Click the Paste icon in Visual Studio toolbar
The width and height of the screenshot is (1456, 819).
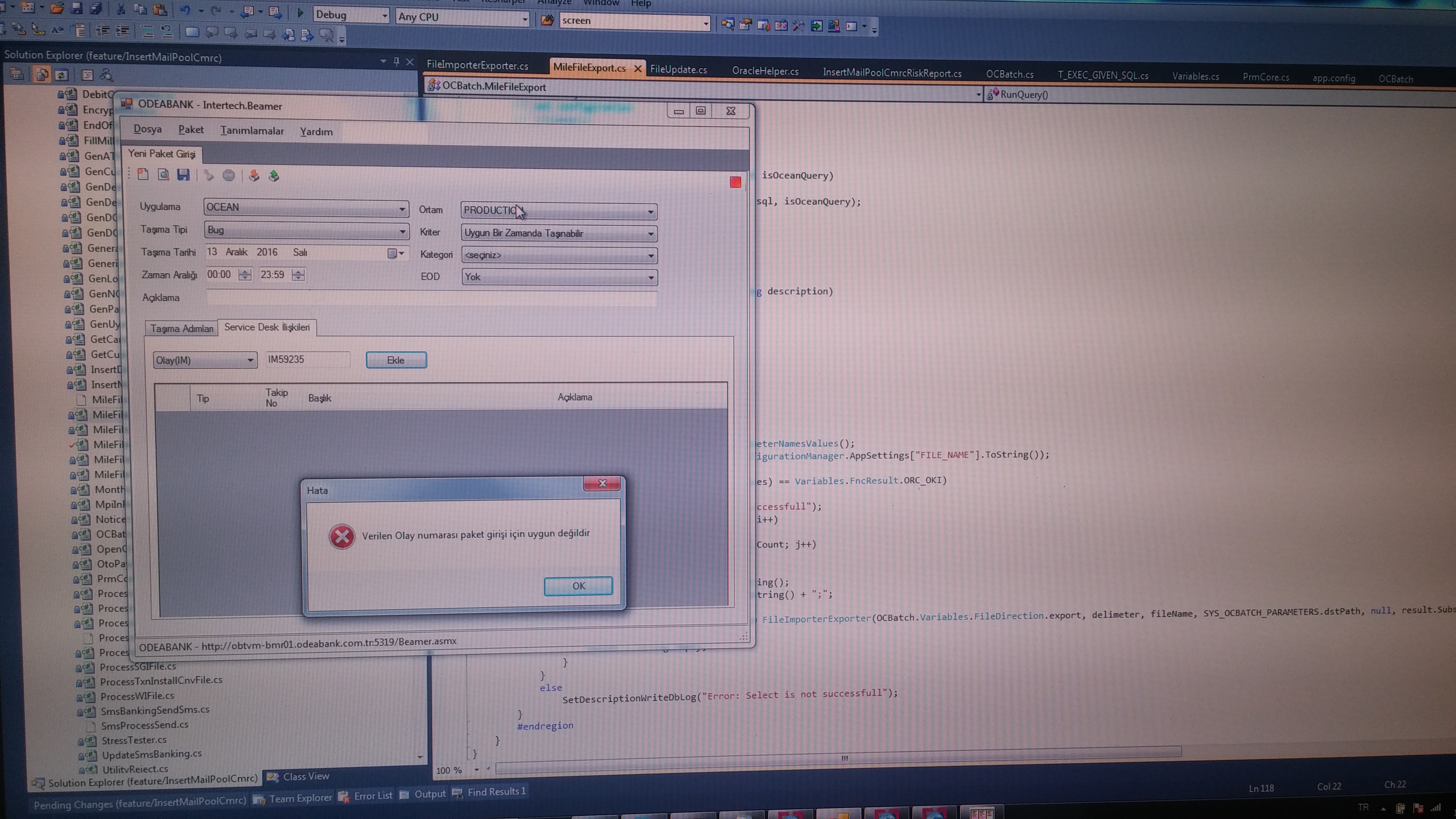click(x=161, y=10)
